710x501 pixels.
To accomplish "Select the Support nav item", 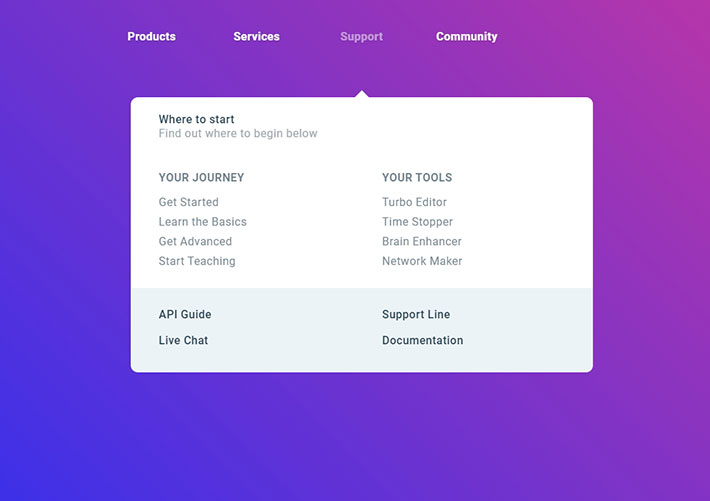I will click(361, 37).
